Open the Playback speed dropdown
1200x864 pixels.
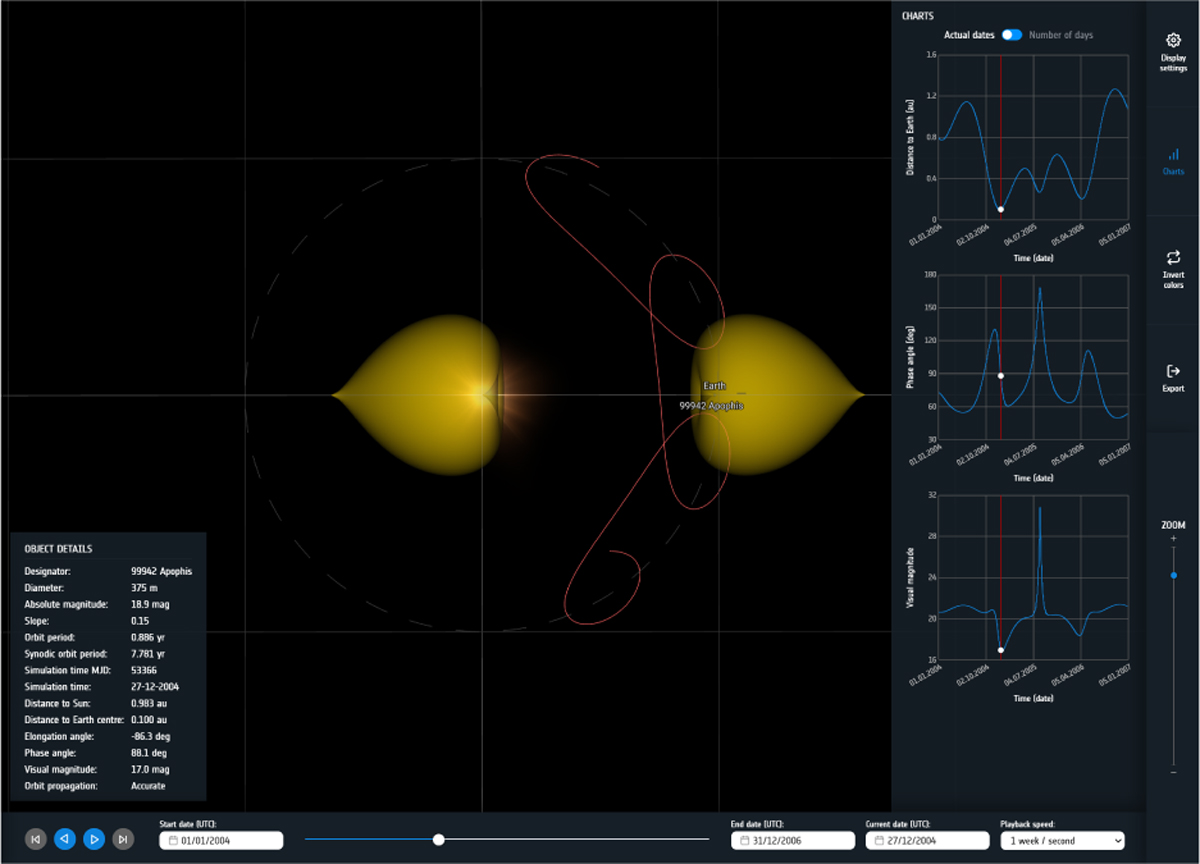(1062, 841)
